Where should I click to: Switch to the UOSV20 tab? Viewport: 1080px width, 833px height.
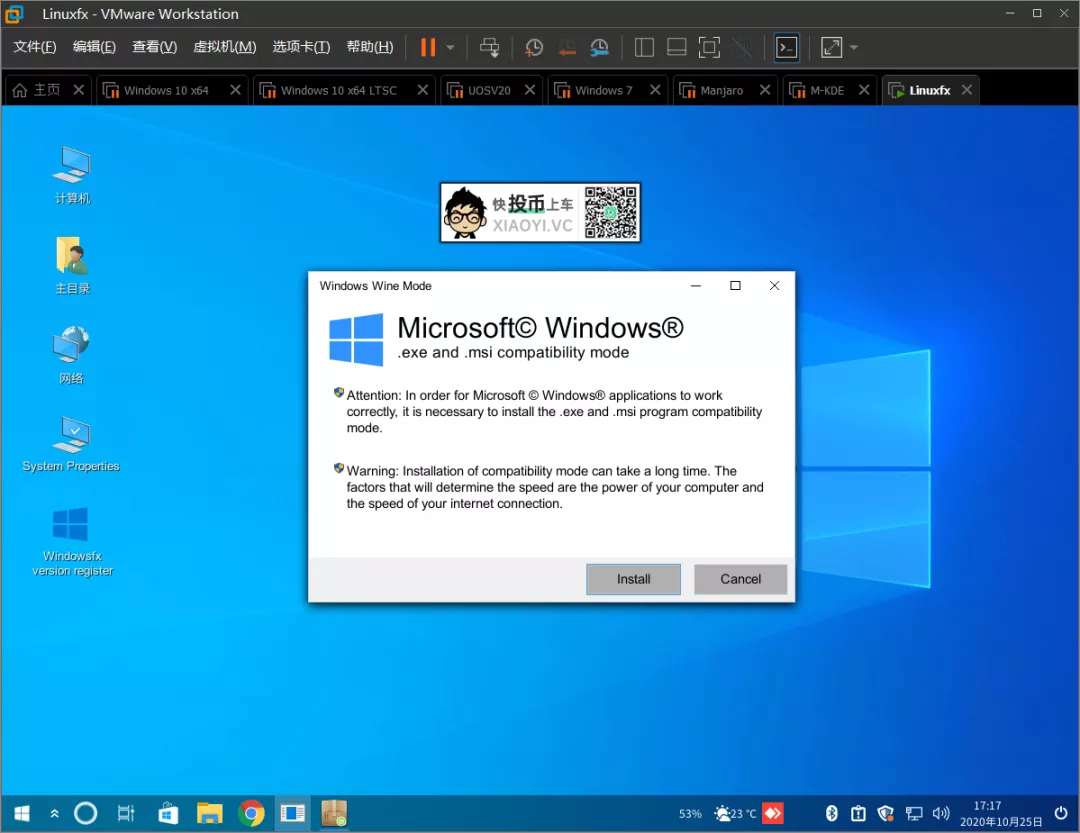point(489,90)
